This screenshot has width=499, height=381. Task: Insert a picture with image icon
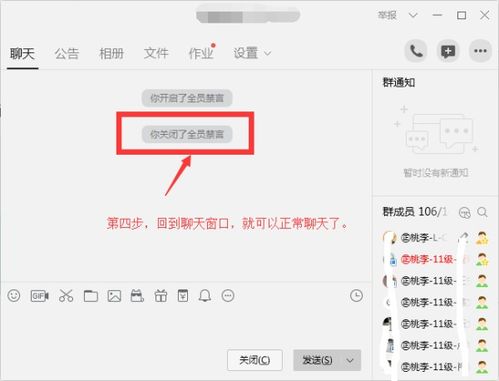tap(114, 296)
